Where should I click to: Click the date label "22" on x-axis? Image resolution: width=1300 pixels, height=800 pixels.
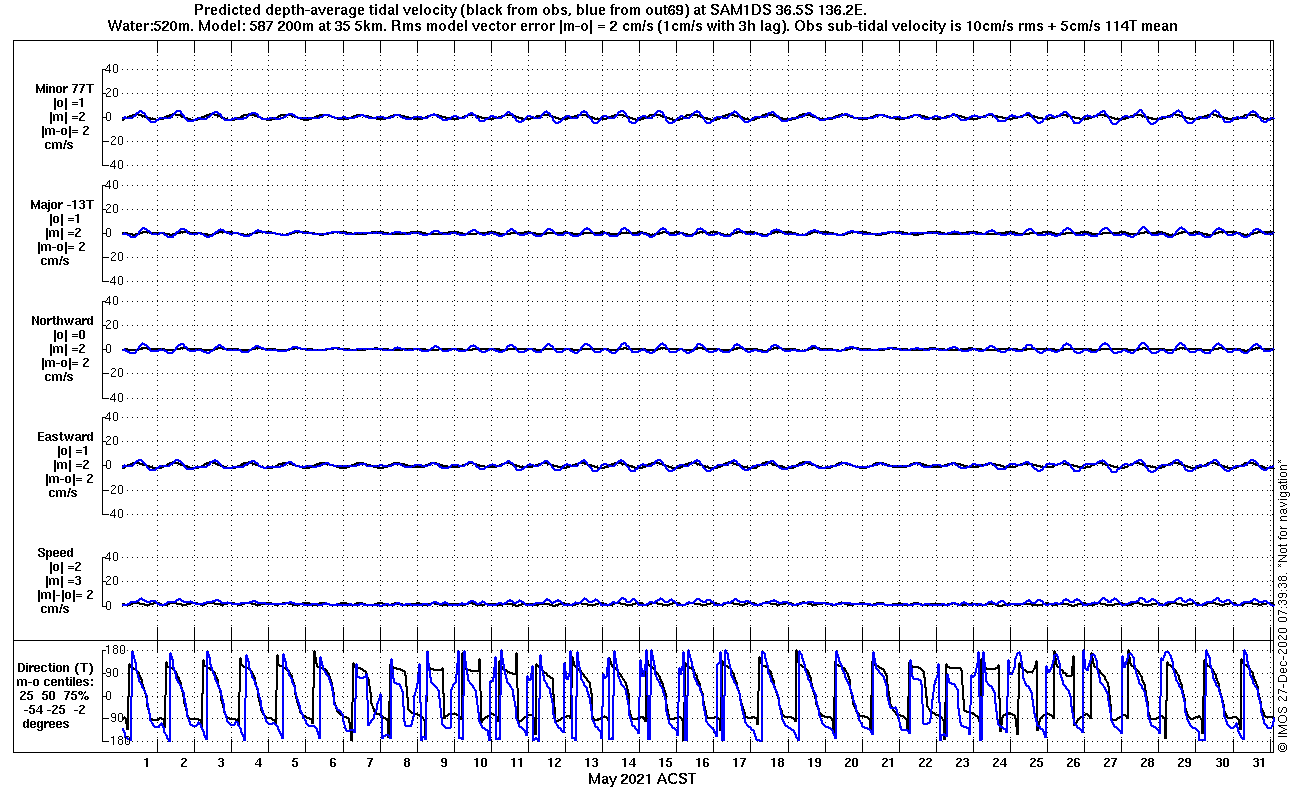(x=925, y=763)
